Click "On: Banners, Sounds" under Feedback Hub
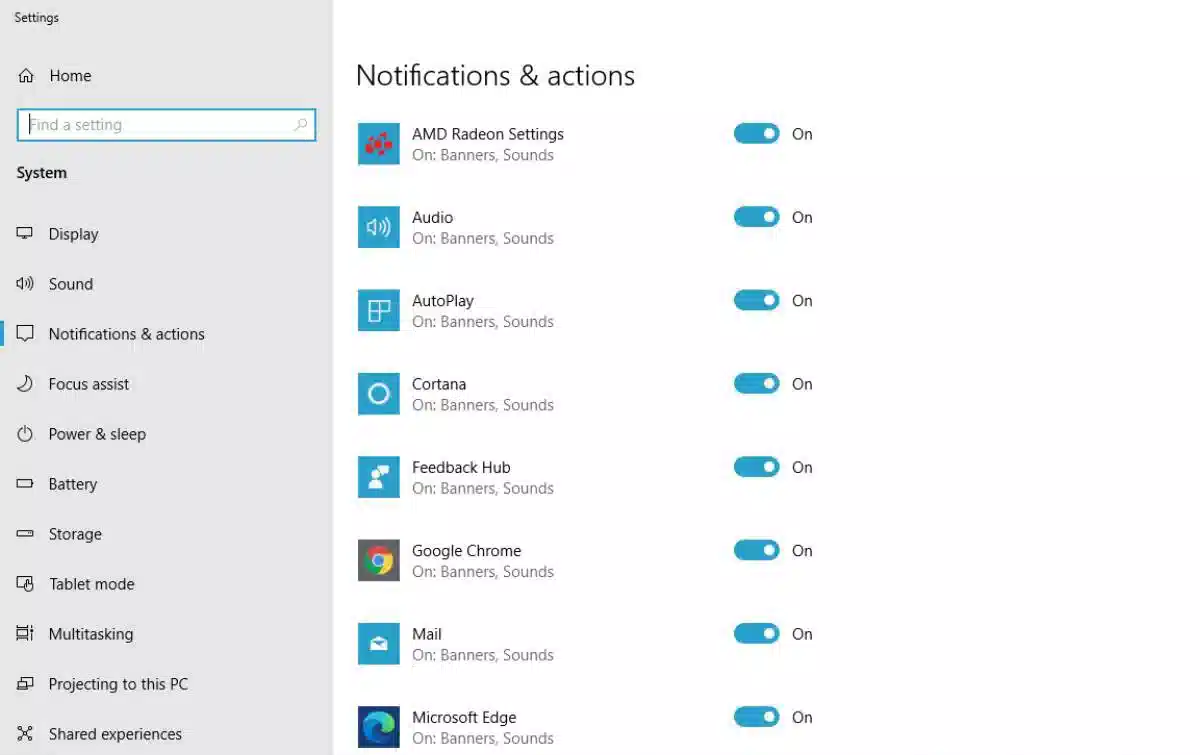The image size is (1200, 755). (x=483, y=488)
